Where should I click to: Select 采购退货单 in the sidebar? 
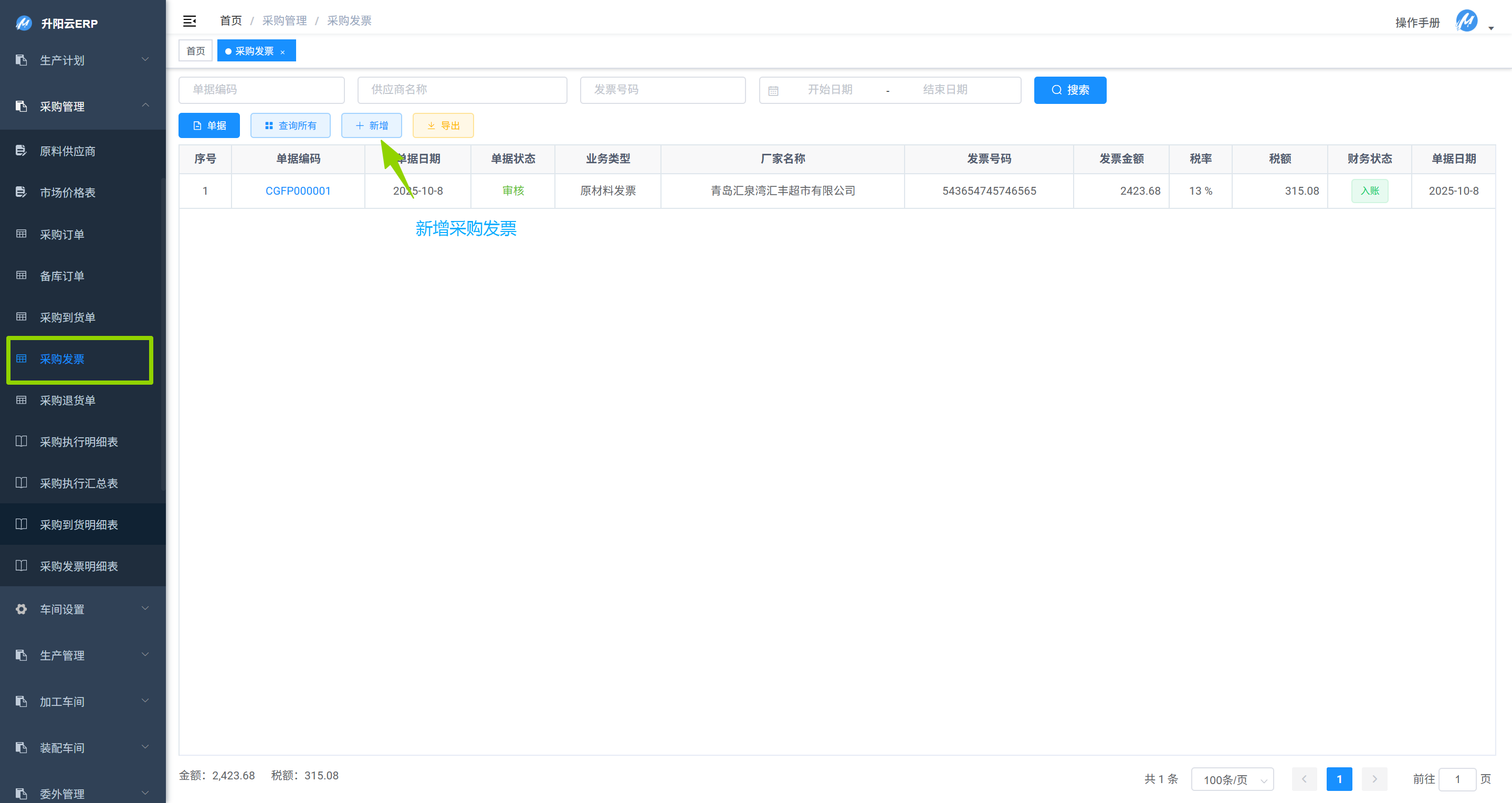(x=68, y=400)
